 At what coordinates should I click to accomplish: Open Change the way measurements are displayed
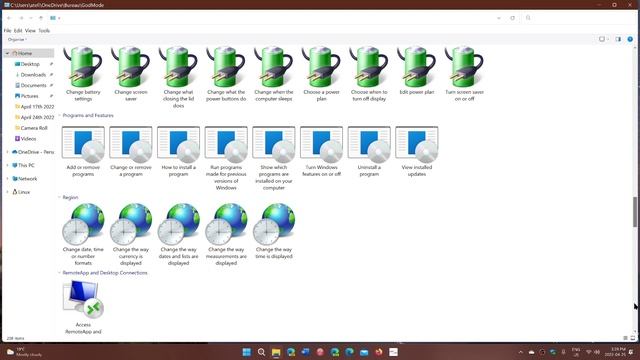[x=226, y=234]
